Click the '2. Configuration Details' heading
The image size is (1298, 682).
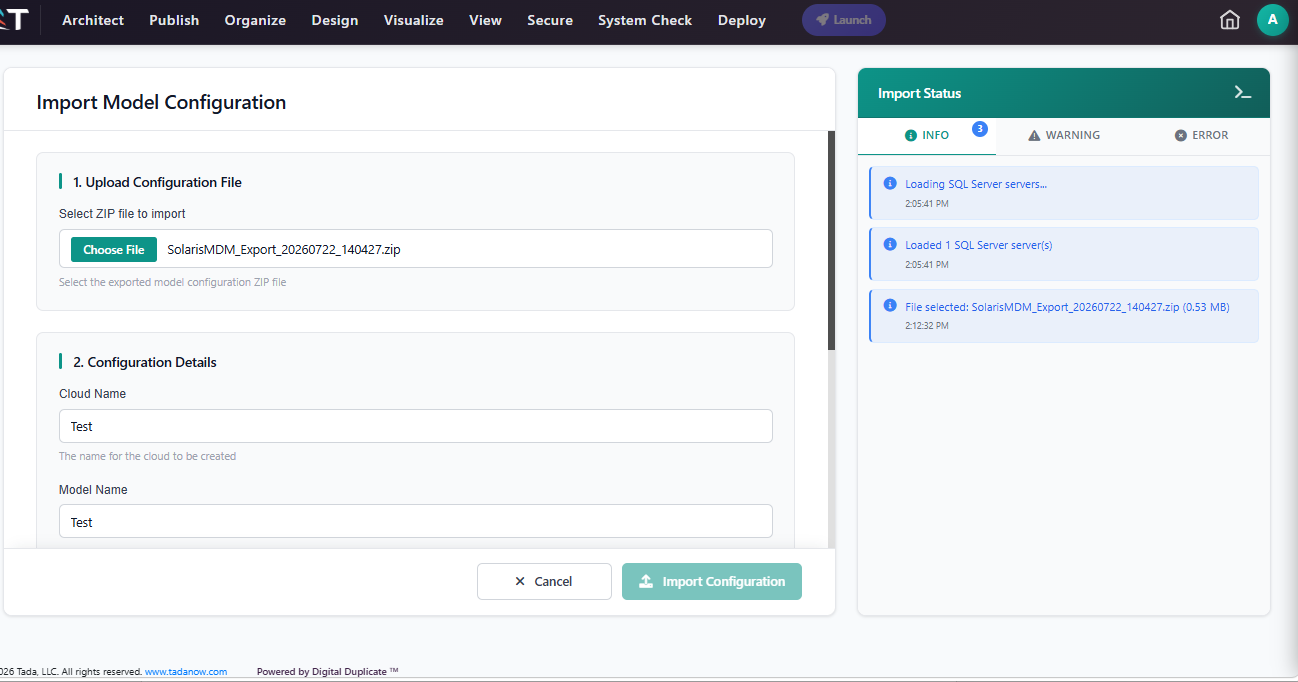pos(145,362)
